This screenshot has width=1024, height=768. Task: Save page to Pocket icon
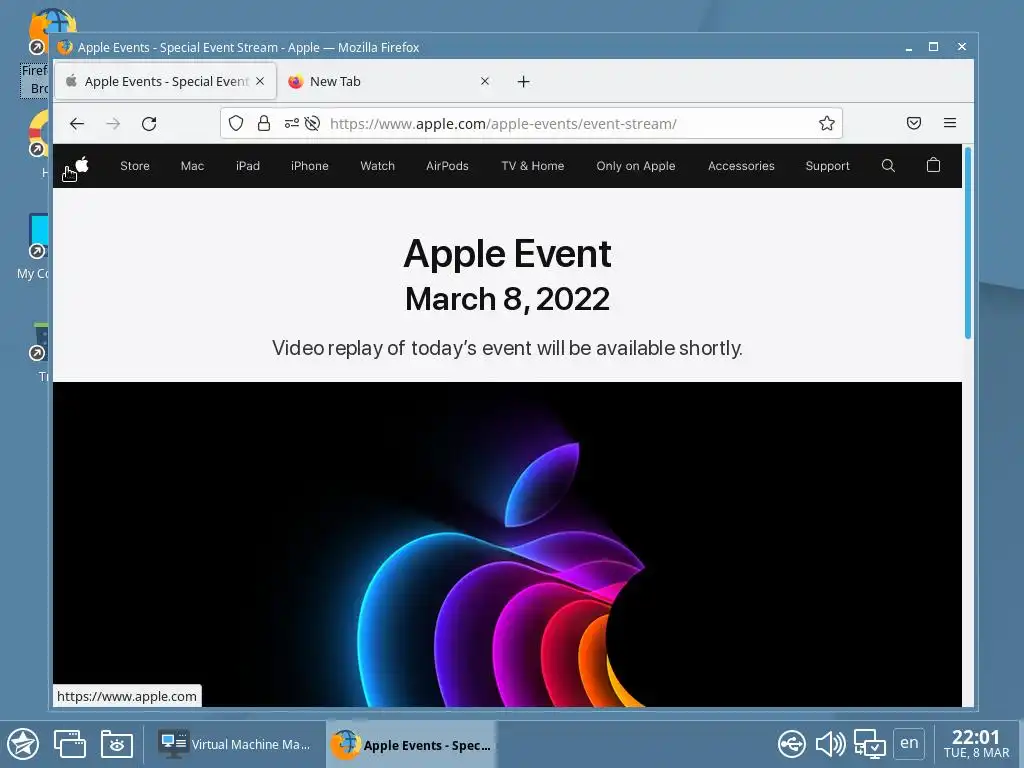click(x=914, y=123)
